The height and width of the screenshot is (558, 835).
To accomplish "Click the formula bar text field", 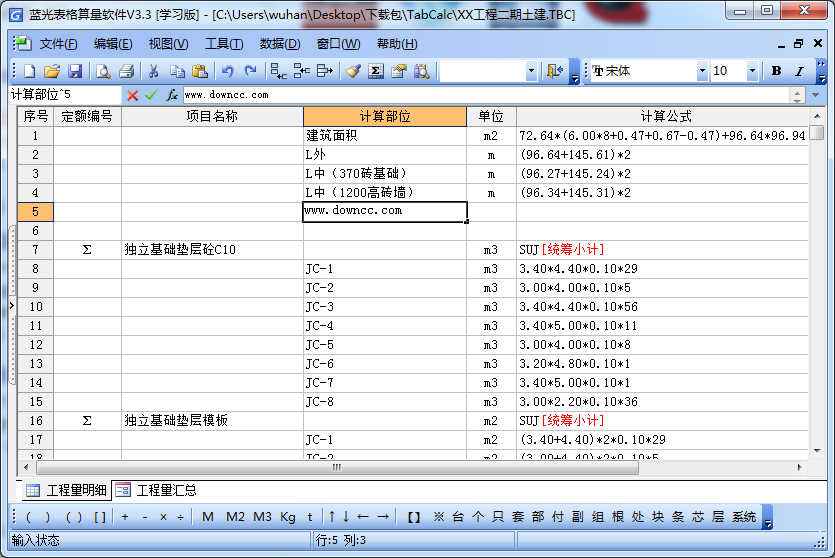I will [x=480, y=95].
